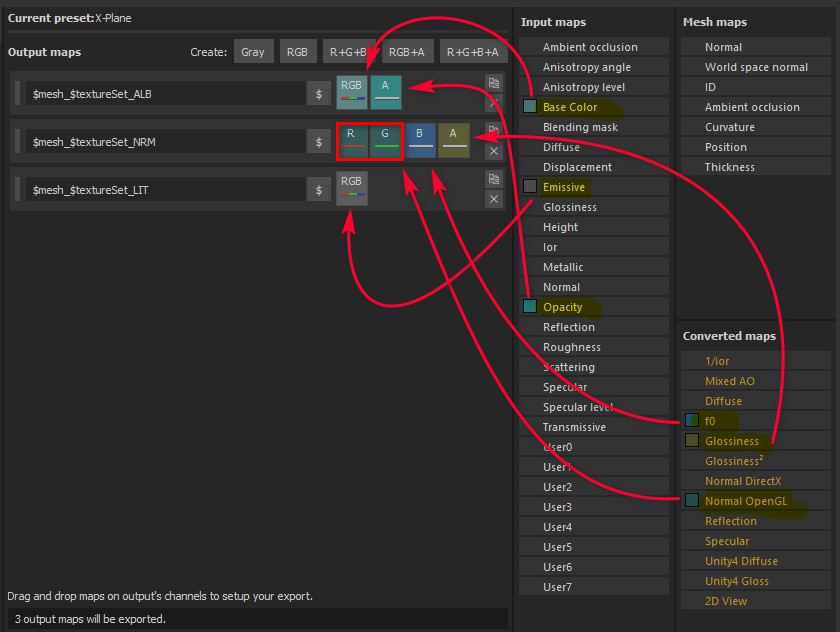Edit the $mesh_$textureSet_LIT name field
Screen dimensions: 840x632
point(166,190)
